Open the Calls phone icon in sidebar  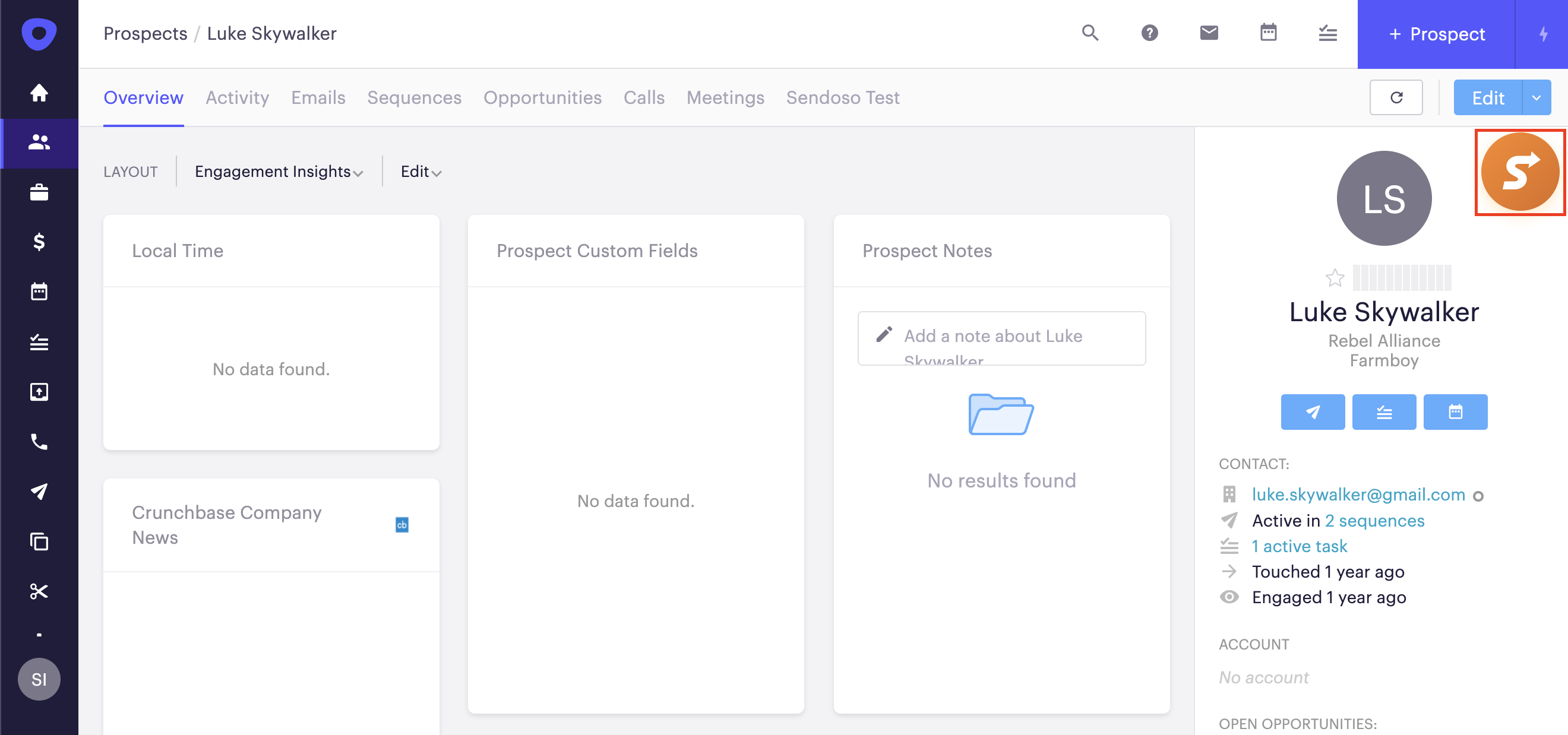point(39,442)
